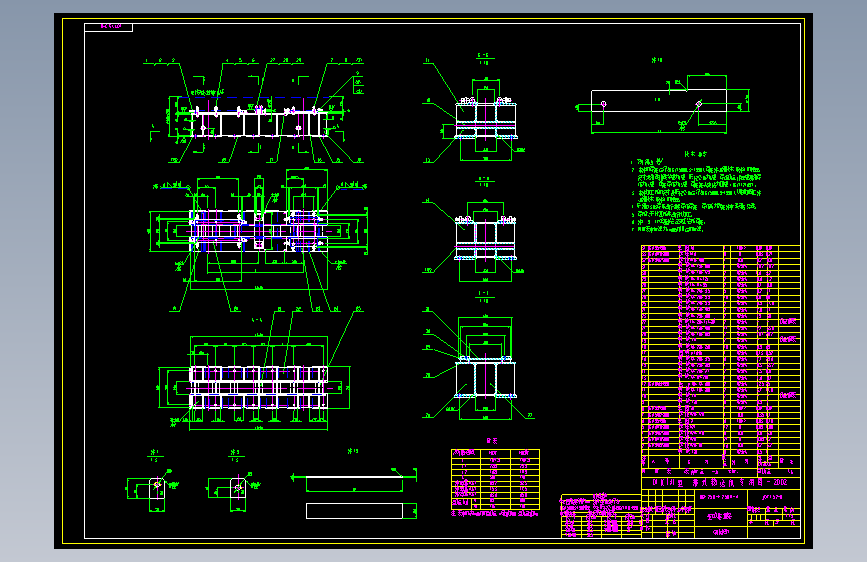This screenshot has width=867, height=562.
Task: Select the middle plan view on the left side
Action: [259, 241]
